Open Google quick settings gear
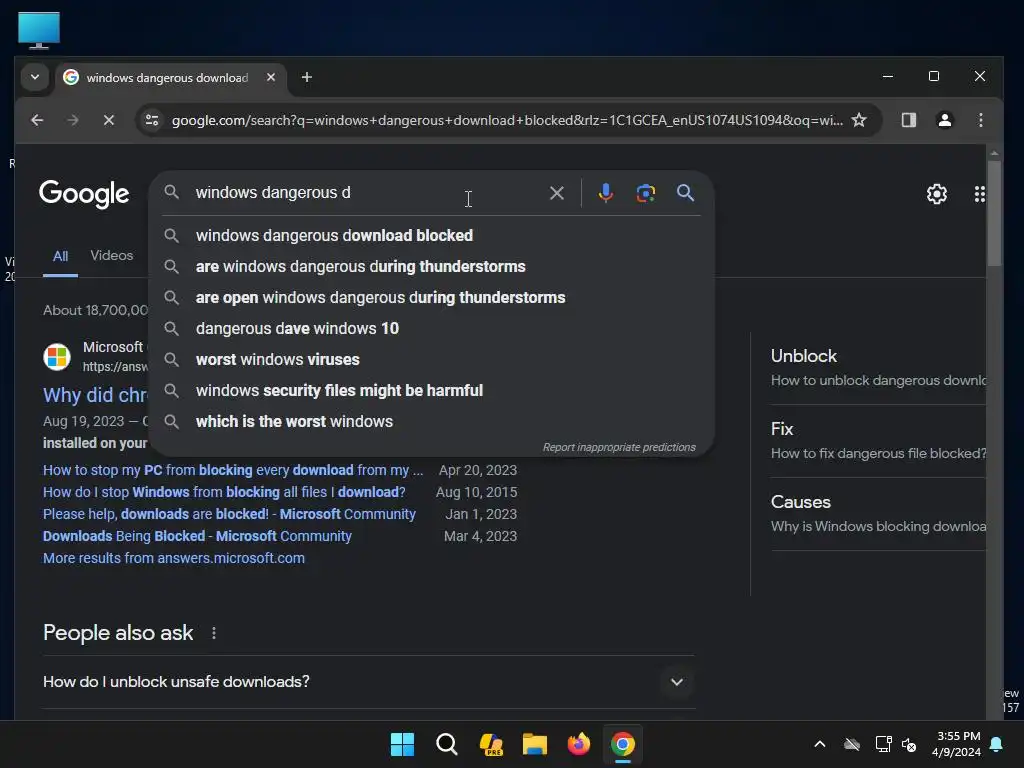The height and width of the screenshot is (768, 1024). (x=936, y=194)
